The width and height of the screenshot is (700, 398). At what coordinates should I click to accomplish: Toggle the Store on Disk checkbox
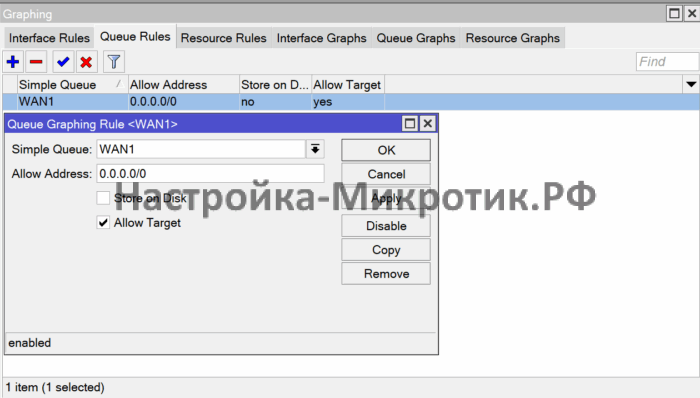(x=103, y=198)
